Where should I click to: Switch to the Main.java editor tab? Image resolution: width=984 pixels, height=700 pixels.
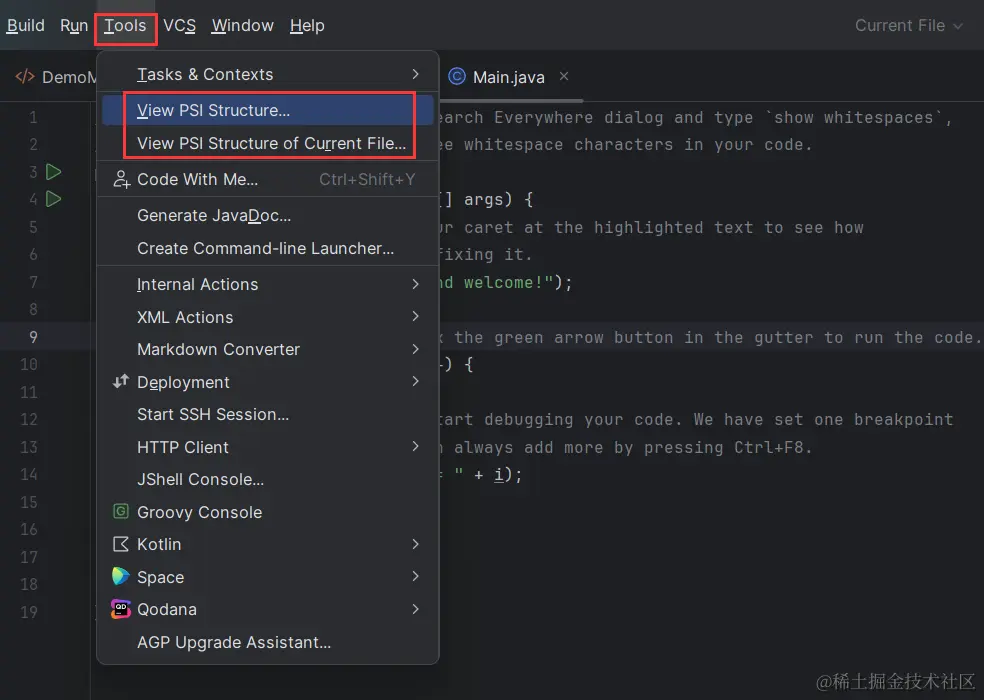point(508,77)
